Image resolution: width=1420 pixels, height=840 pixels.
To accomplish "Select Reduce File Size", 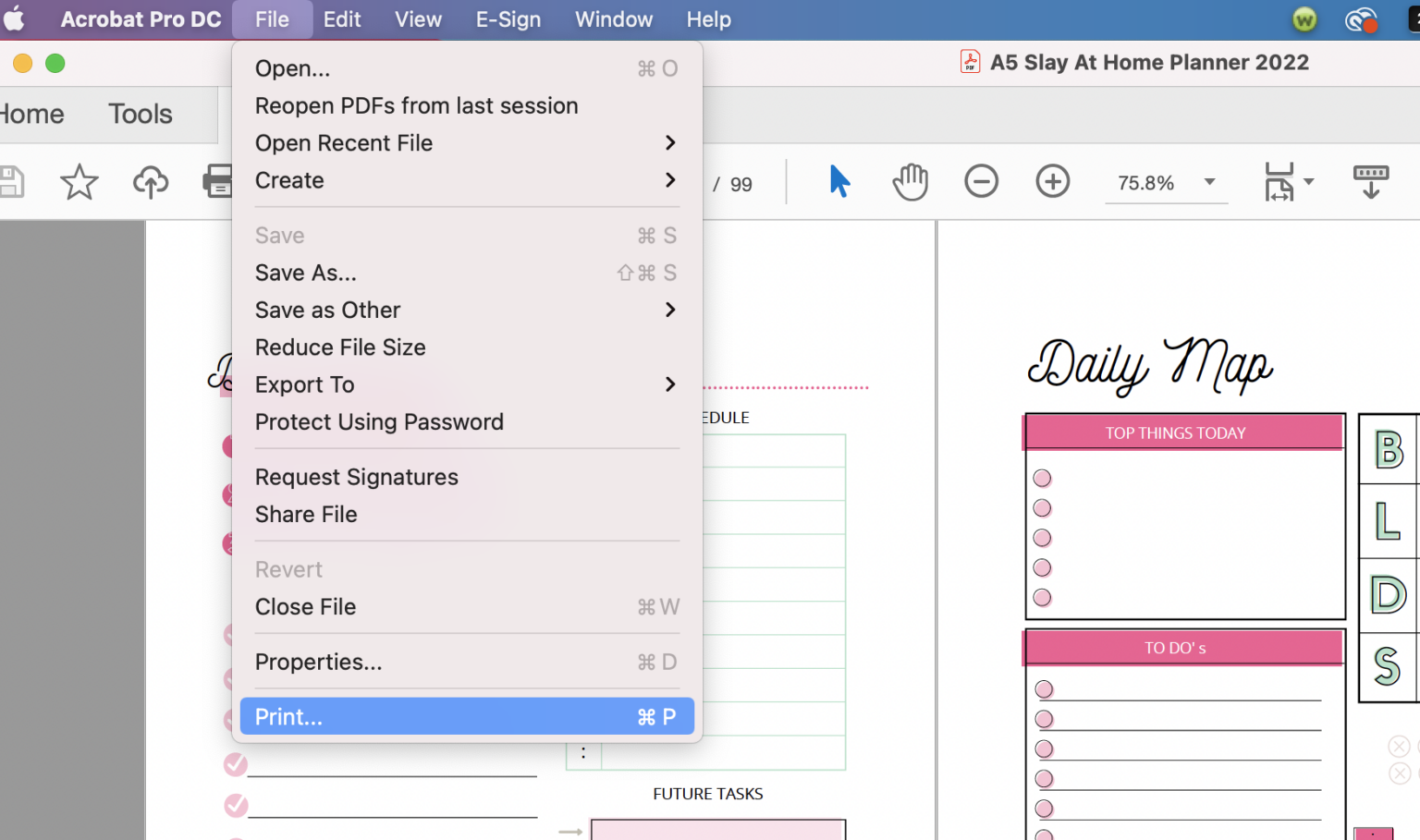I will pos(340,347).
